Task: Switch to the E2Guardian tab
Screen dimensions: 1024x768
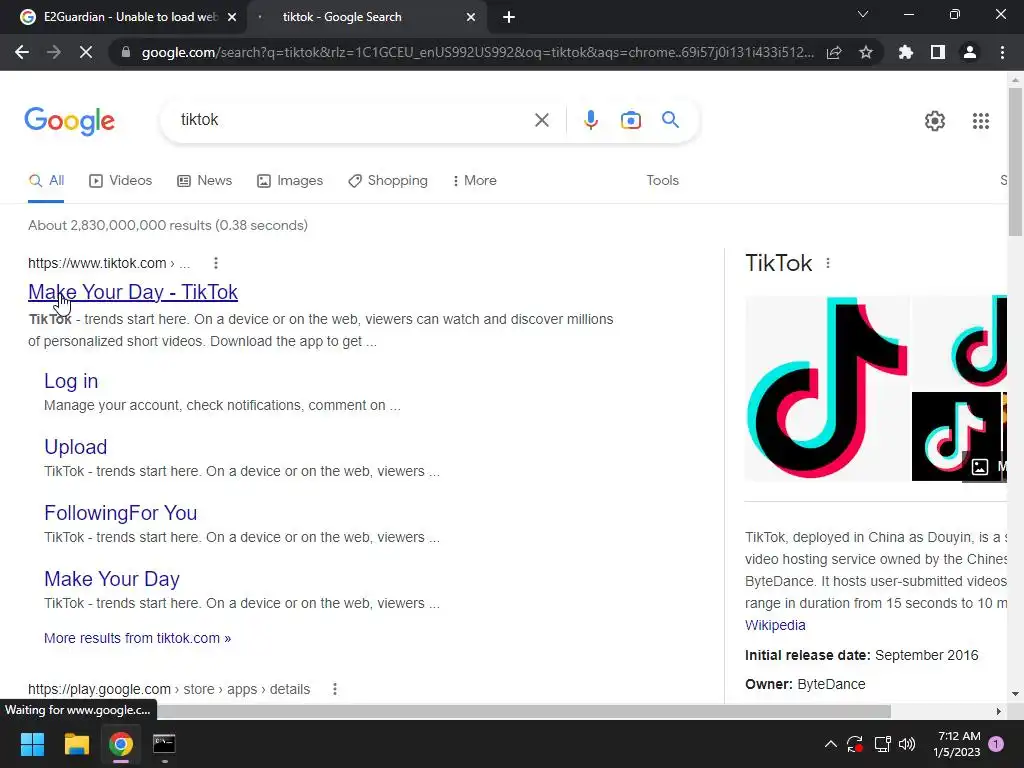Action: click(x=123, y=17)
